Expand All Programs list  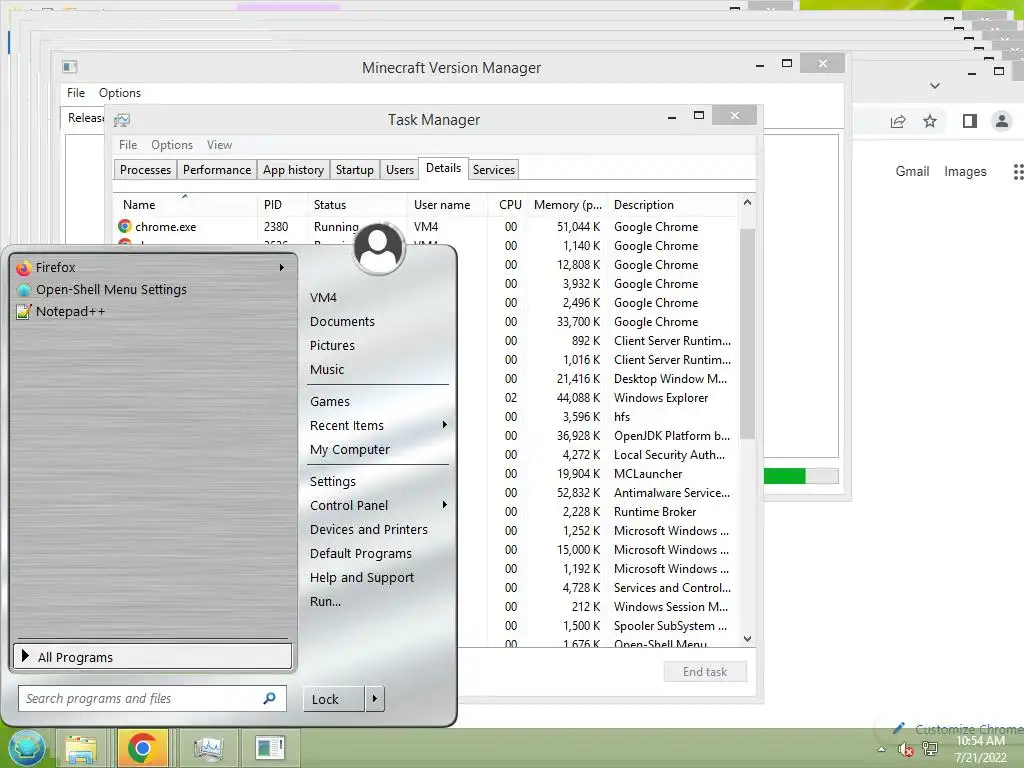click(x=152, y=657)
